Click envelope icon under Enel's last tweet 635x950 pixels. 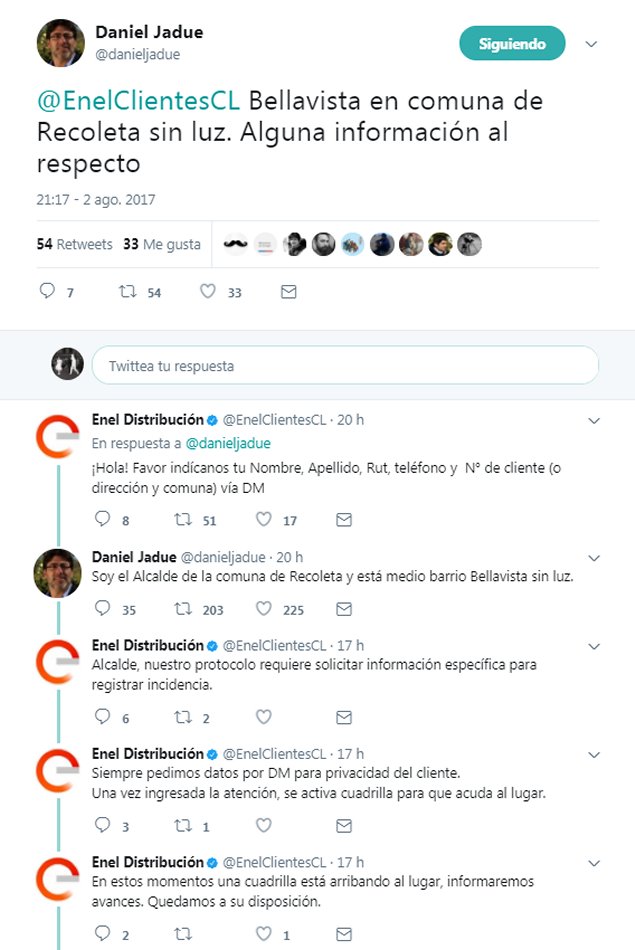(x=344, y=934)
